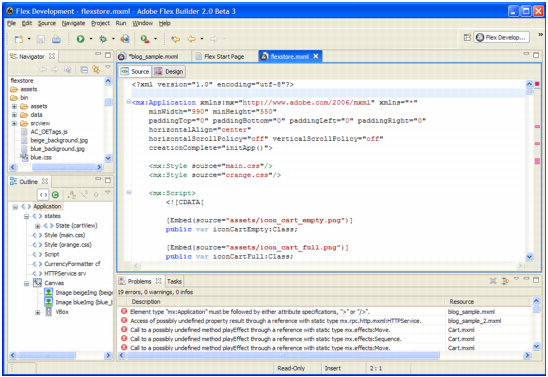Click the green Run button icon
Image resolution: width=548 pixels, height=377 pixels.
point(81,39)
